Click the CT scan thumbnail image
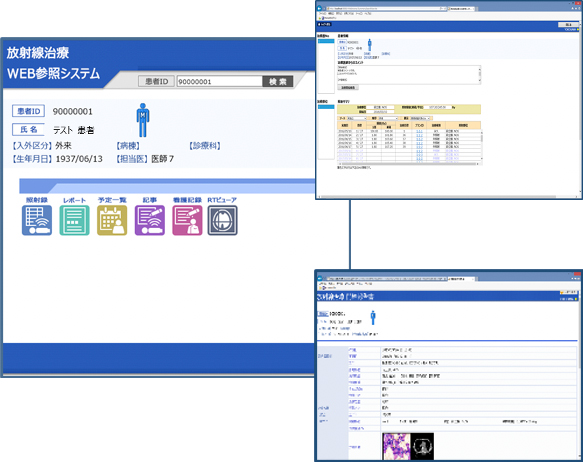Viewport: 583px width, 462px height. (x=422, y=446)
